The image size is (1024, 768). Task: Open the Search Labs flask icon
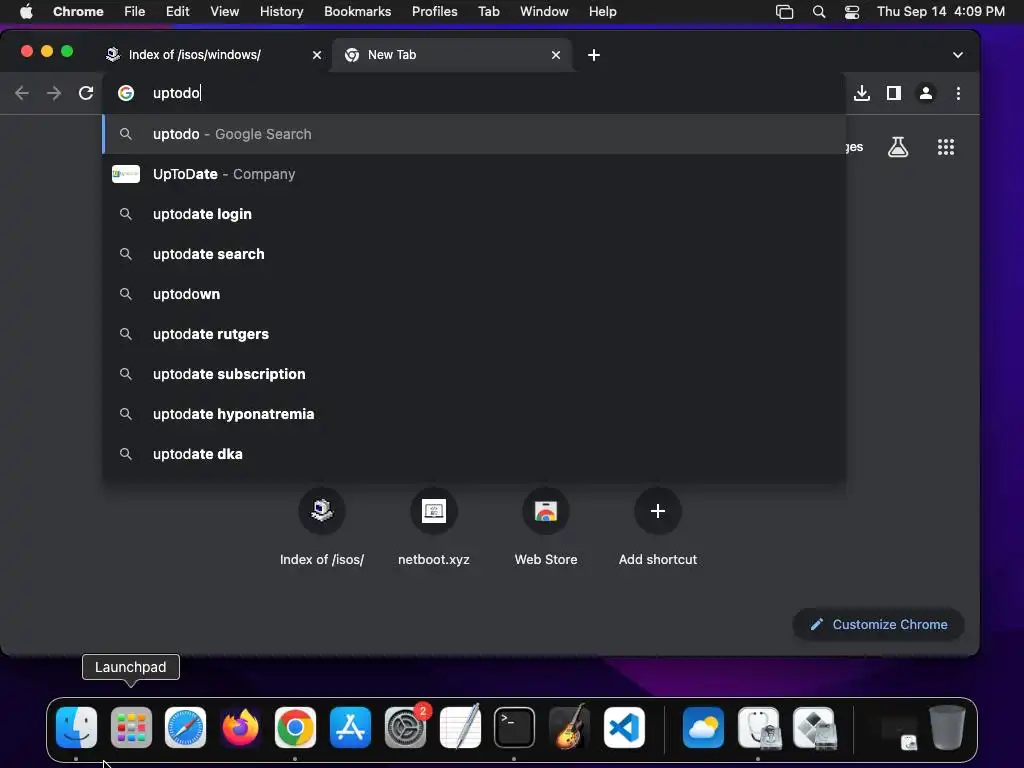pyautogui.click(x=898, y=147)
